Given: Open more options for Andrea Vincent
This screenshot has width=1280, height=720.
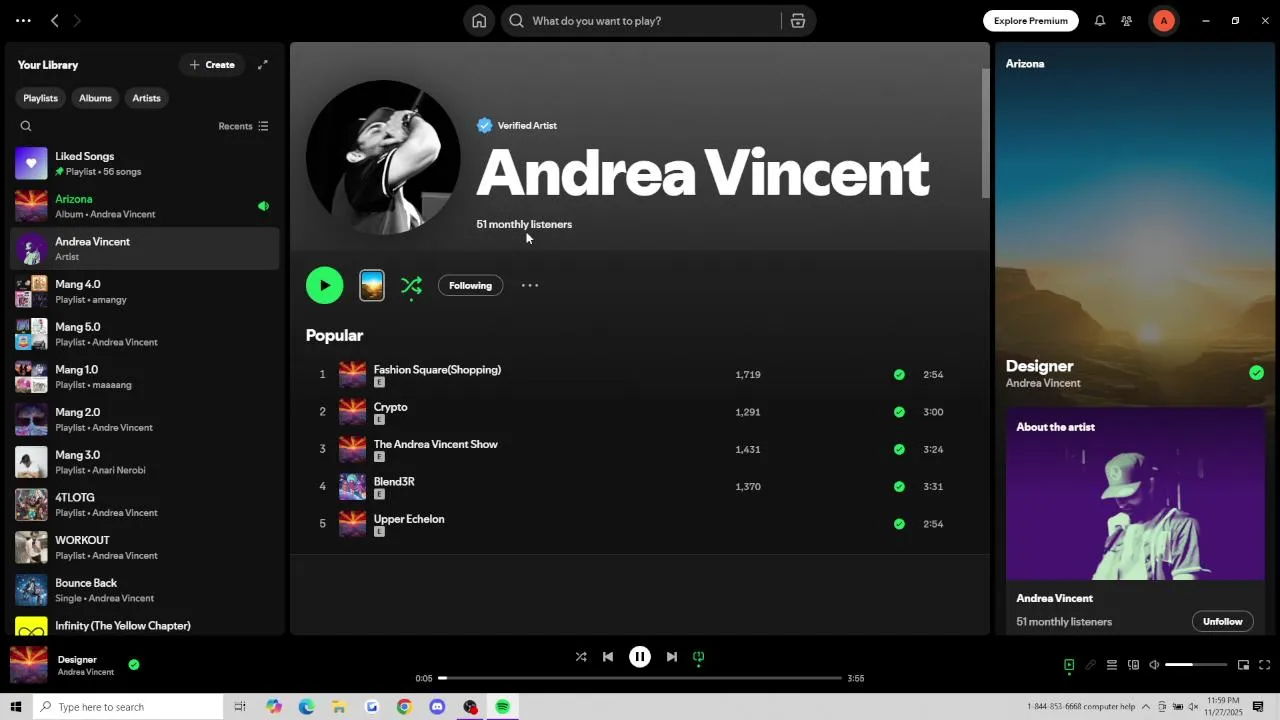Looking at the screenshot, I should coord(530,286).
